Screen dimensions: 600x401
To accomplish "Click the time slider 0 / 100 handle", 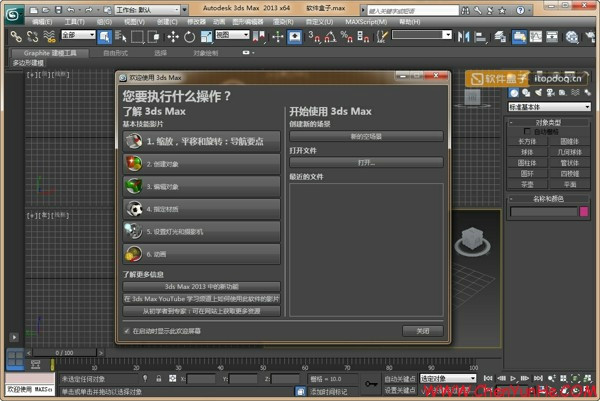I will 65,352.
